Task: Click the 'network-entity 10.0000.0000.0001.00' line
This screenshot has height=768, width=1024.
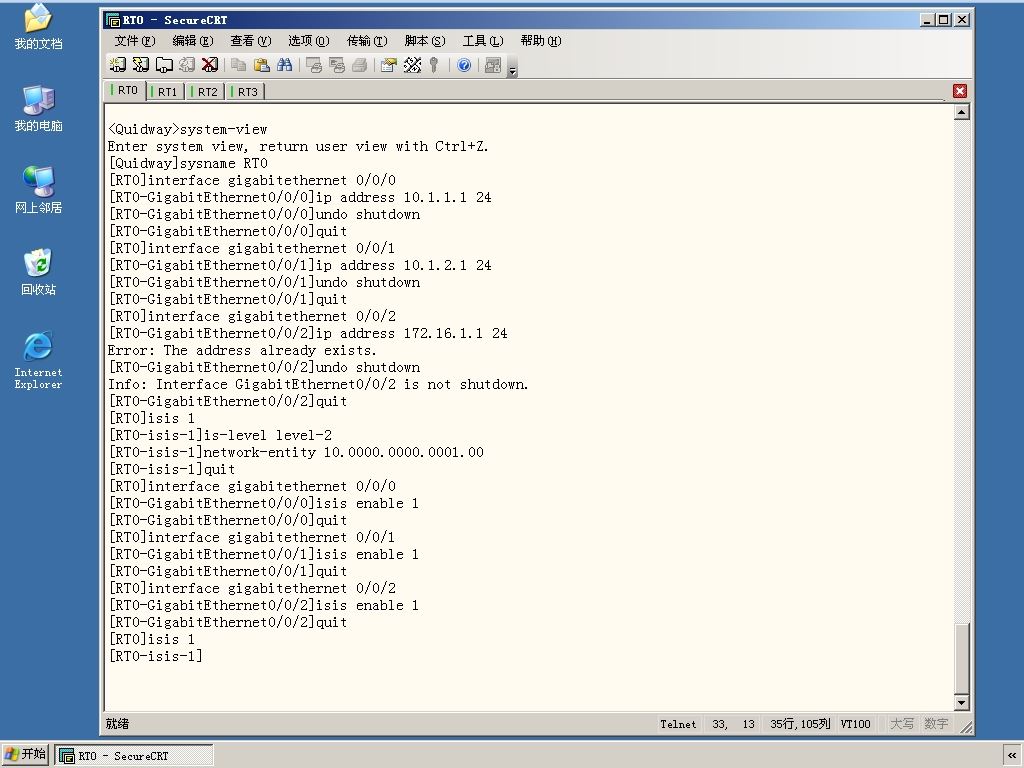Action: (296, 452)
